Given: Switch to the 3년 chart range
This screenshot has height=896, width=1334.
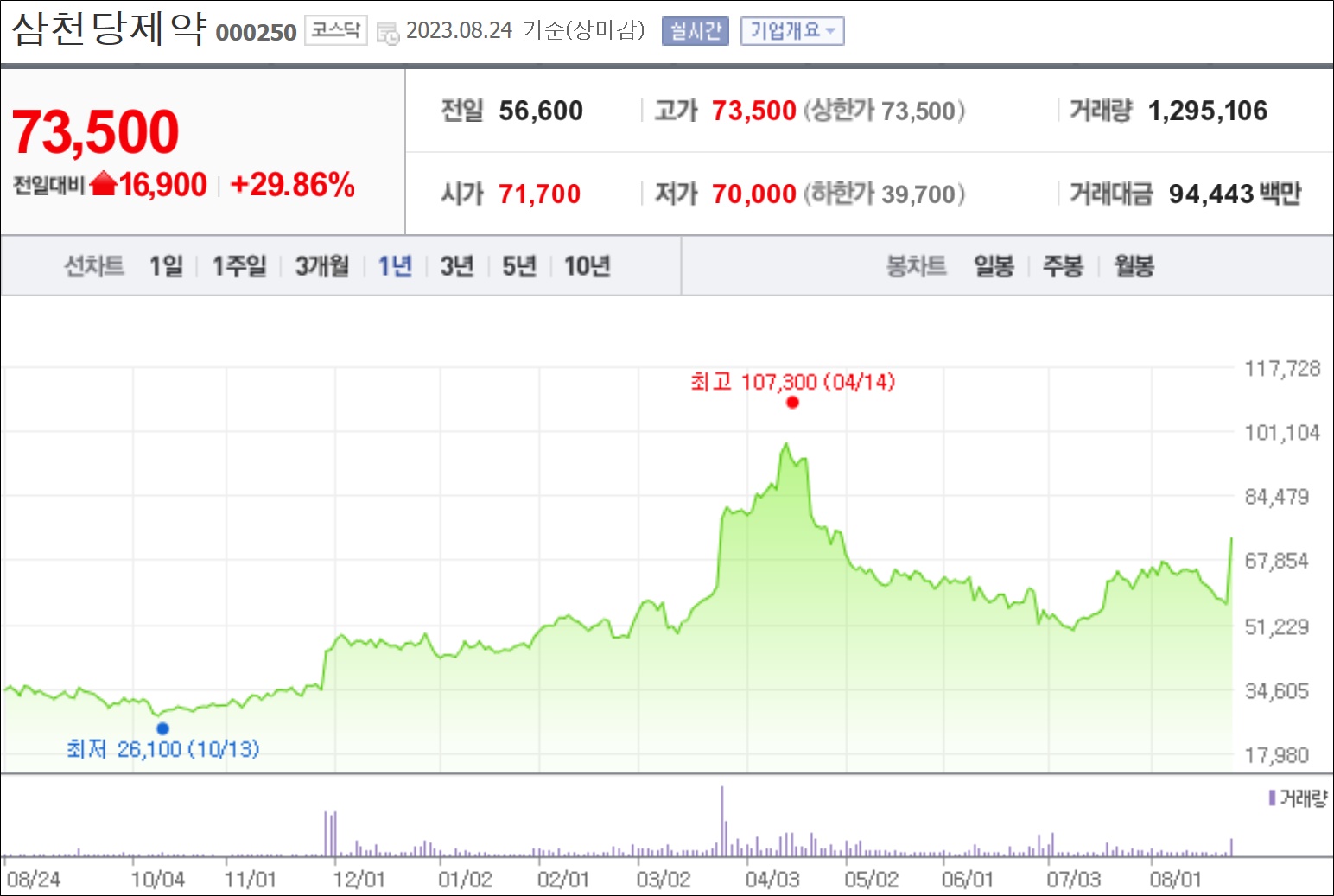Looking at the screenshot, I should pos(457,266).
